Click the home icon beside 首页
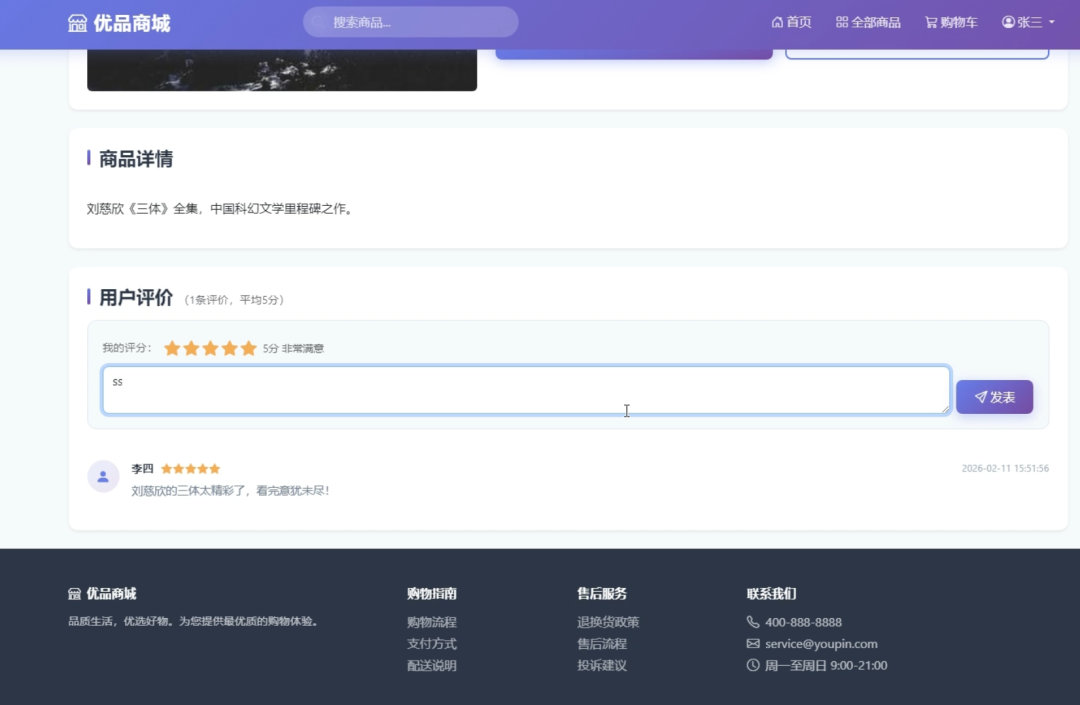Viewport: 1080px width, 705px height. coord(777,22)
